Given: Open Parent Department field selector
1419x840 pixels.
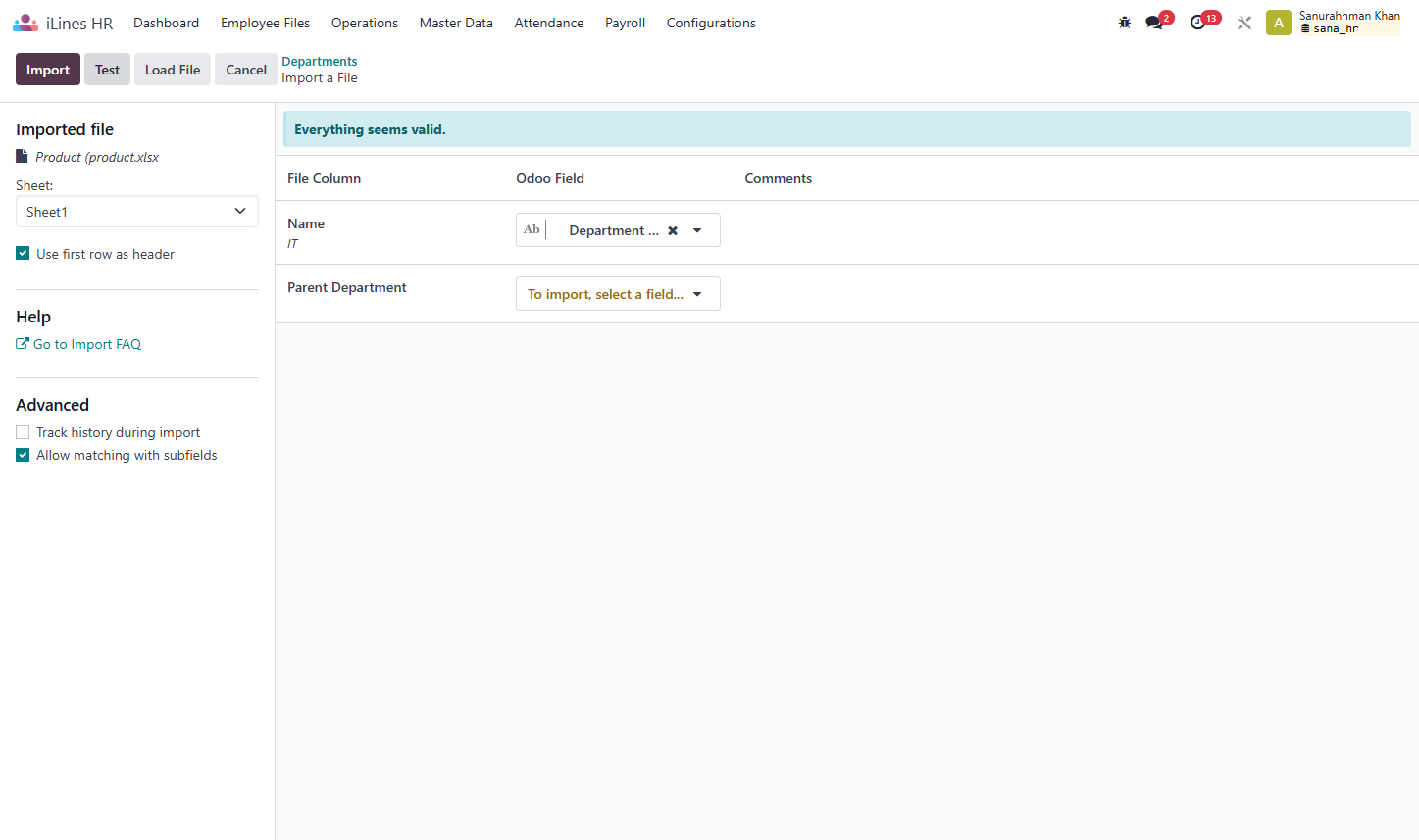Looking at the screenshot, I should pyautogui.click(x=618, y=294).
